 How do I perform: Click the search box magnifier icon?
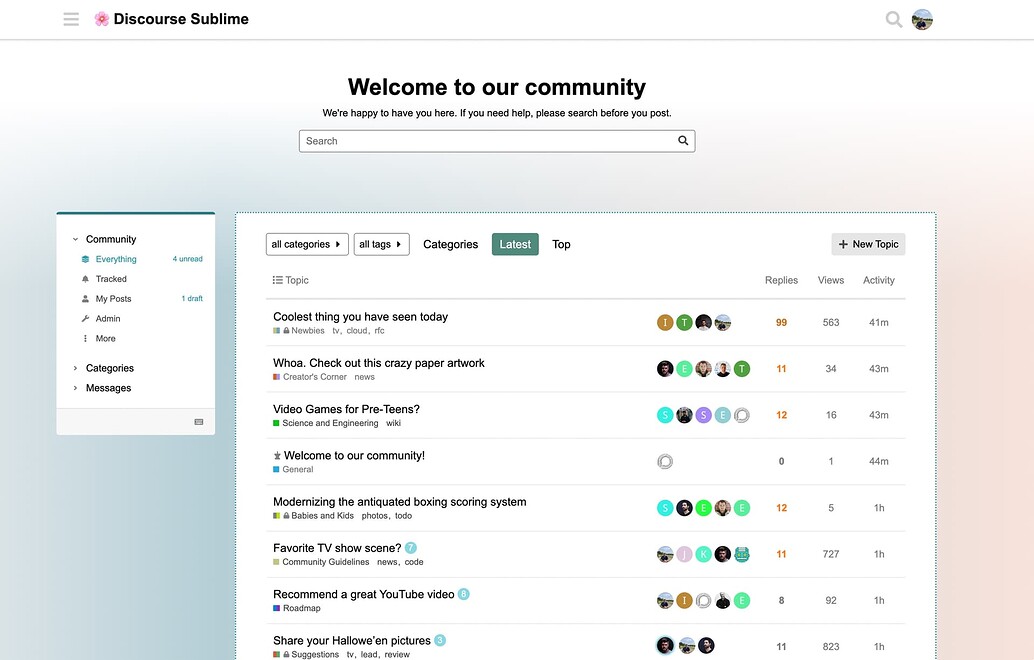683,141
